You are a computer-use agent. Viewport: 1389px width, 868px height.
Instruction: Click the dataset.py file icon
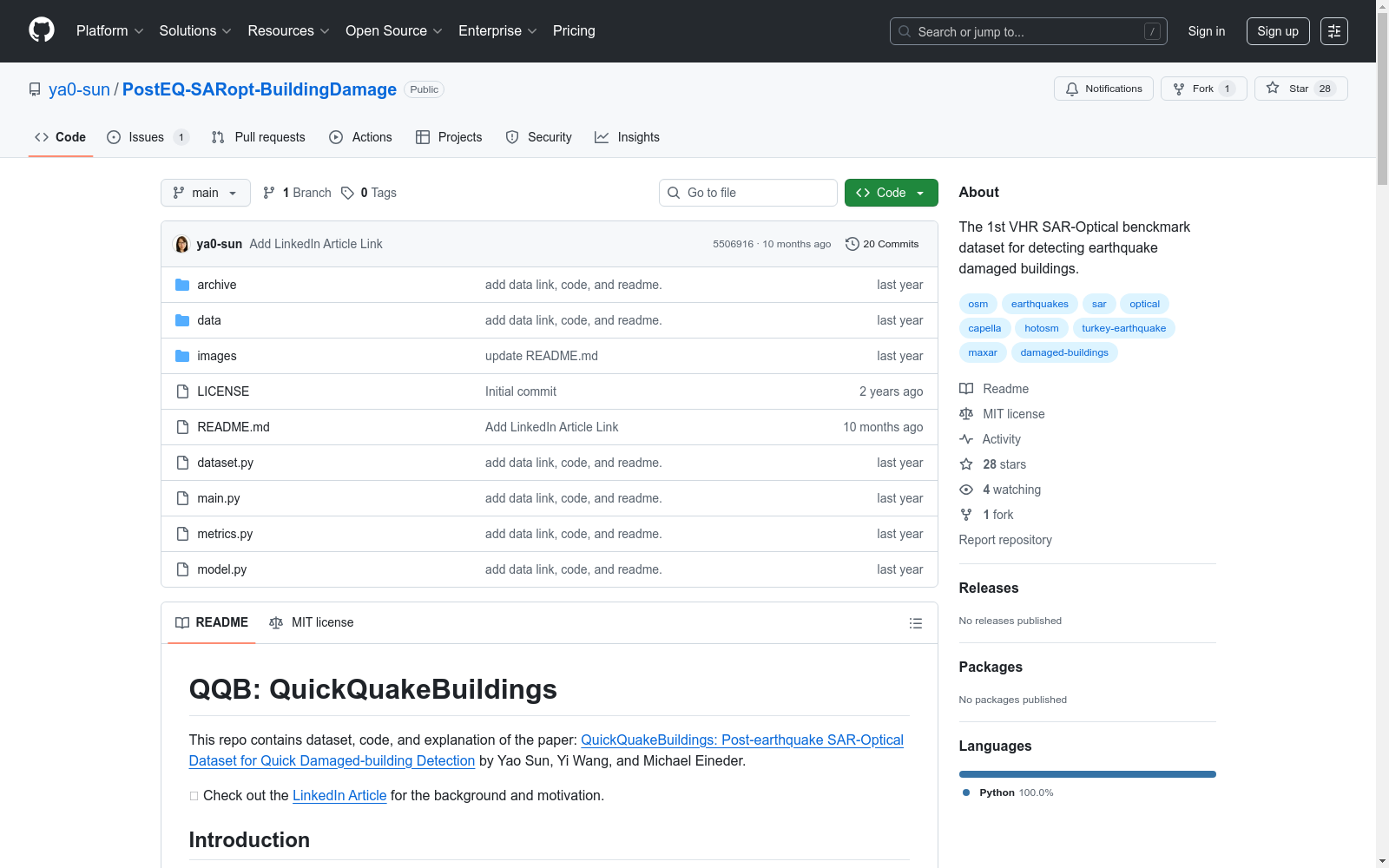182,463
